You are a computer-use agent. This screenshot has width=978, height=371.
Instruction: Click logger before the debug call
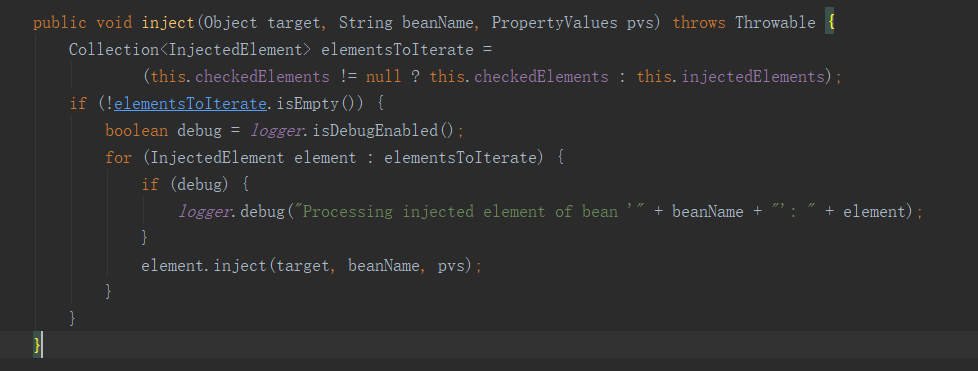point(204,212)
